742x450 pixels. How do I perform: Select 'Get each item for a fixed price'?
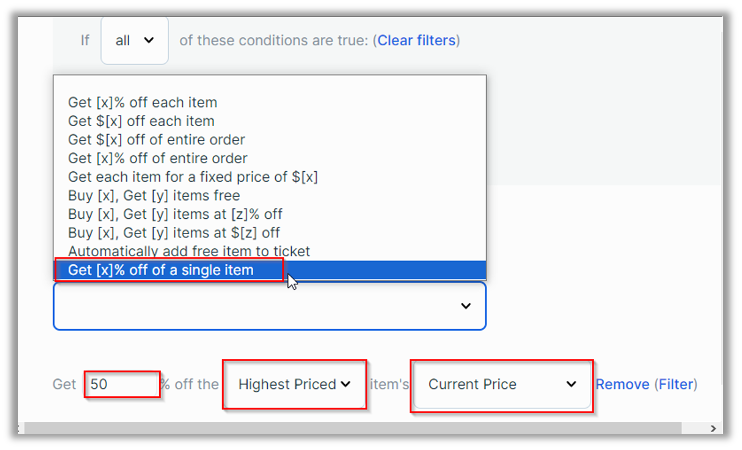point(193,177)
